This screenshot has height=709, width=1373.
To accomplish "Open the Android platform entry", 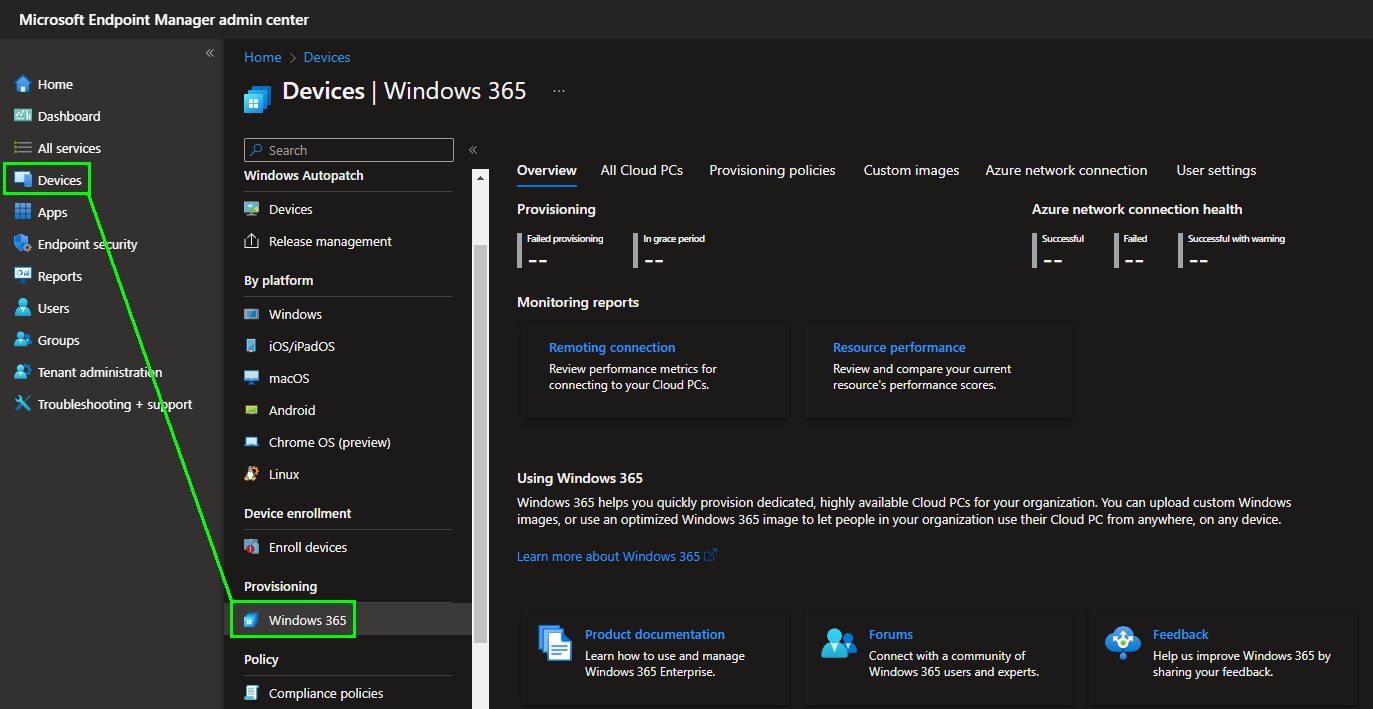I will pos(291,410).
